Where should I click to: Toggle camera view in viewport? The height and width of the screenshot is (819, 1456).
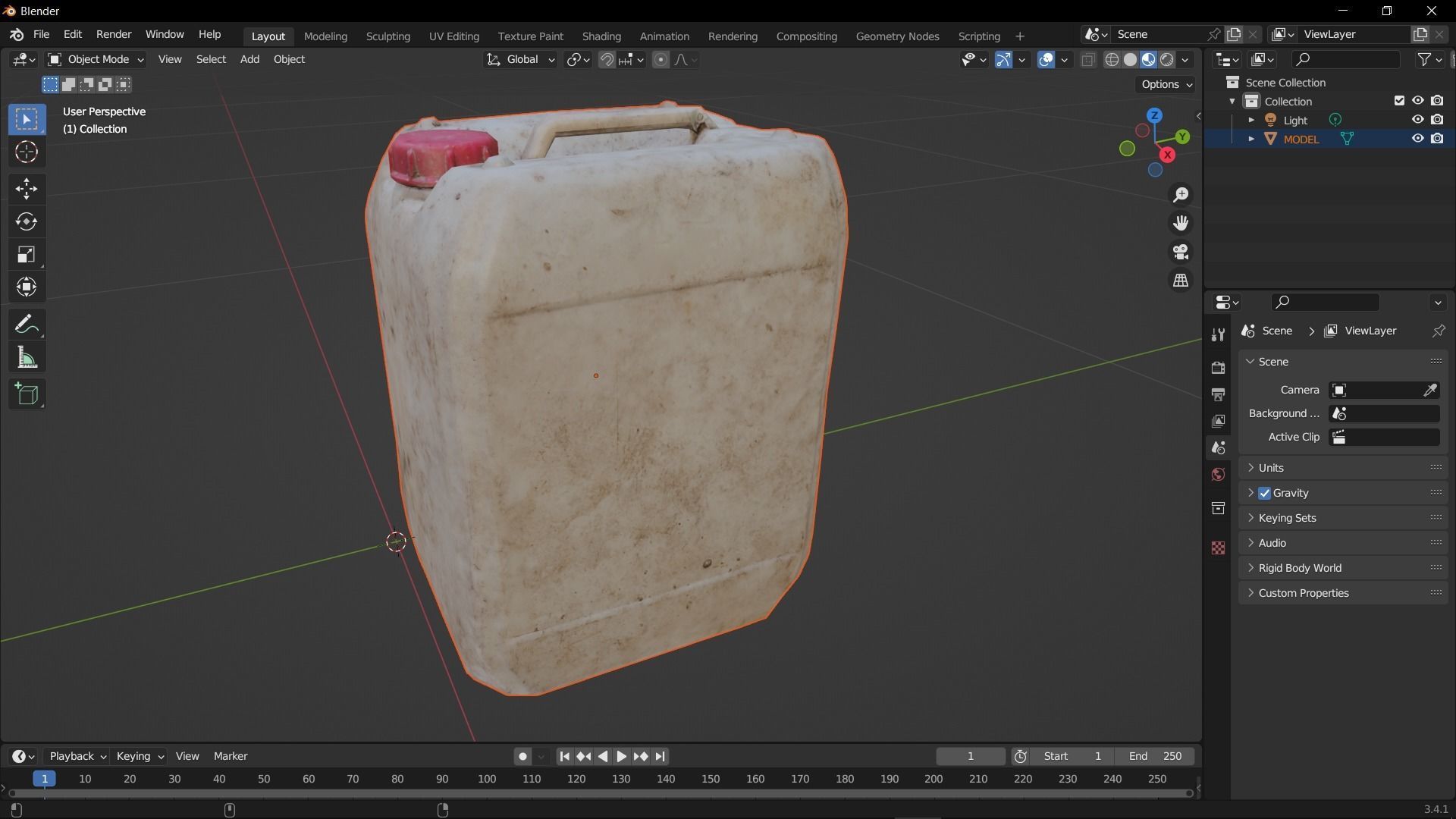[1181, 252]
